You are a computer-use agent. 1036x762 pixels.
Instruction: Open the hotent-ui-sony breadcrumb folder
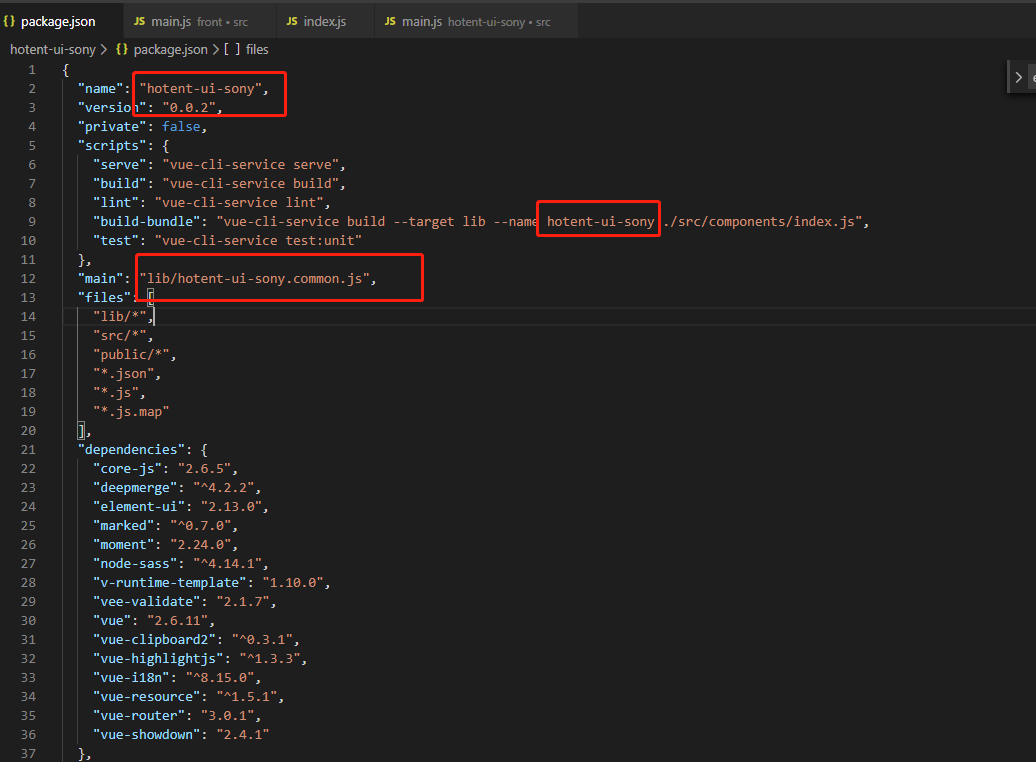[x=52, y=49]
